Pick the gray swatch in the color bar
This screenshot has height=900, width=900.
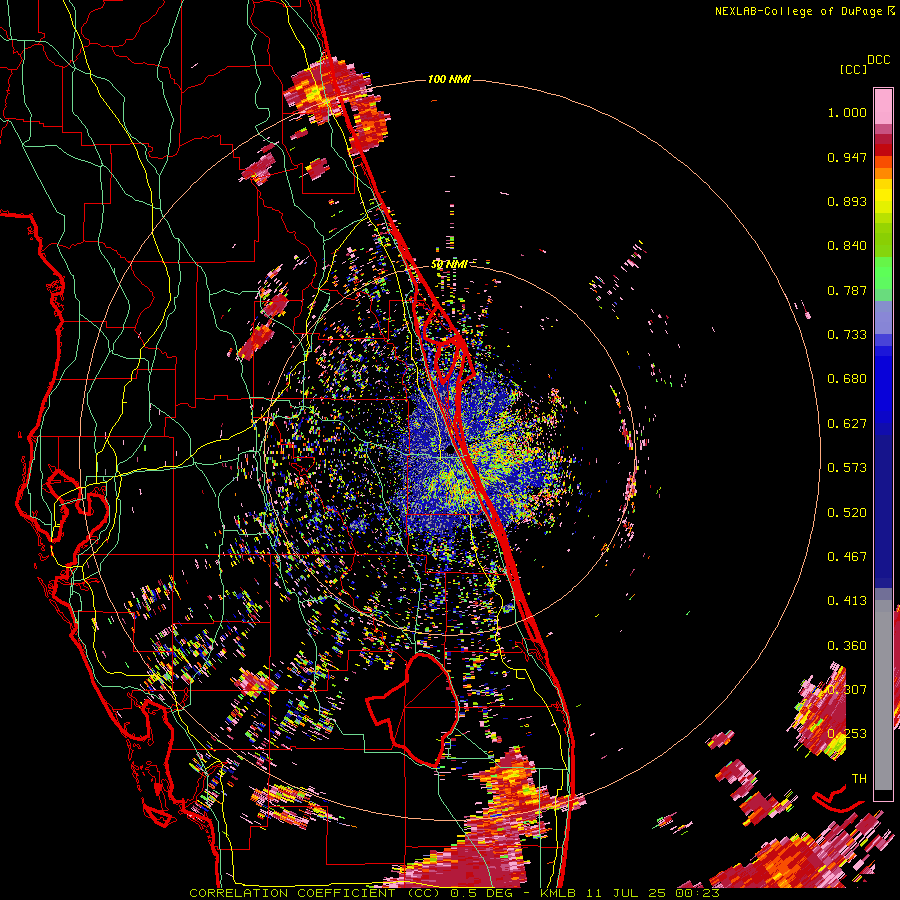click(883, 695)
